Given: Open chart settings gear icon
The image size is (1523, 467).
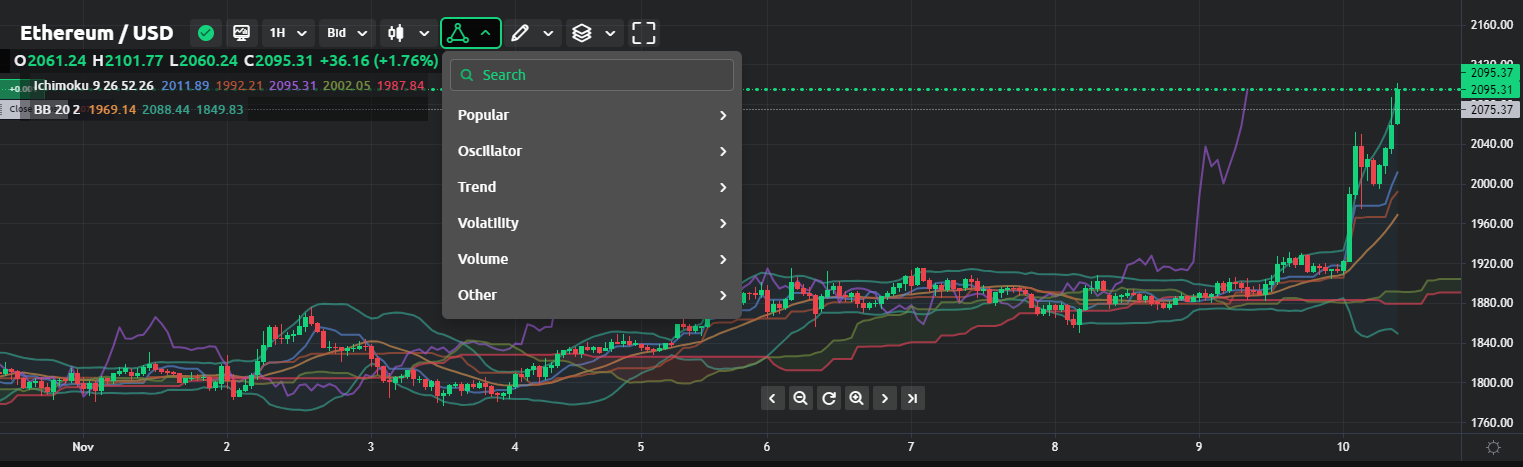Looking at the screenshot, I should 1493,447.
